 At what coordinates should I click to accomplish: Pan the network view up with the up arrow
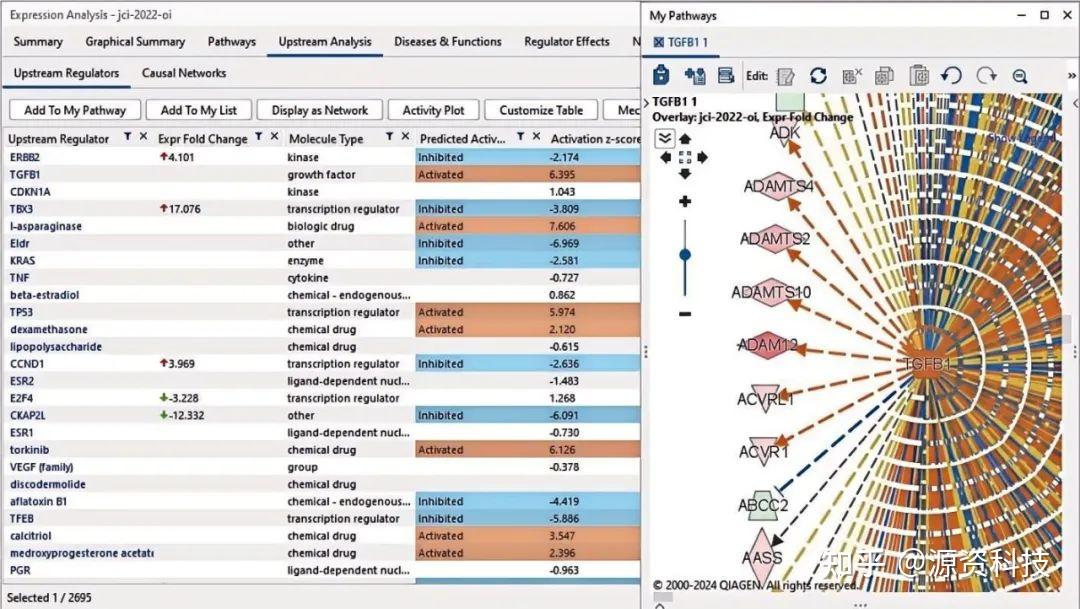685,138
